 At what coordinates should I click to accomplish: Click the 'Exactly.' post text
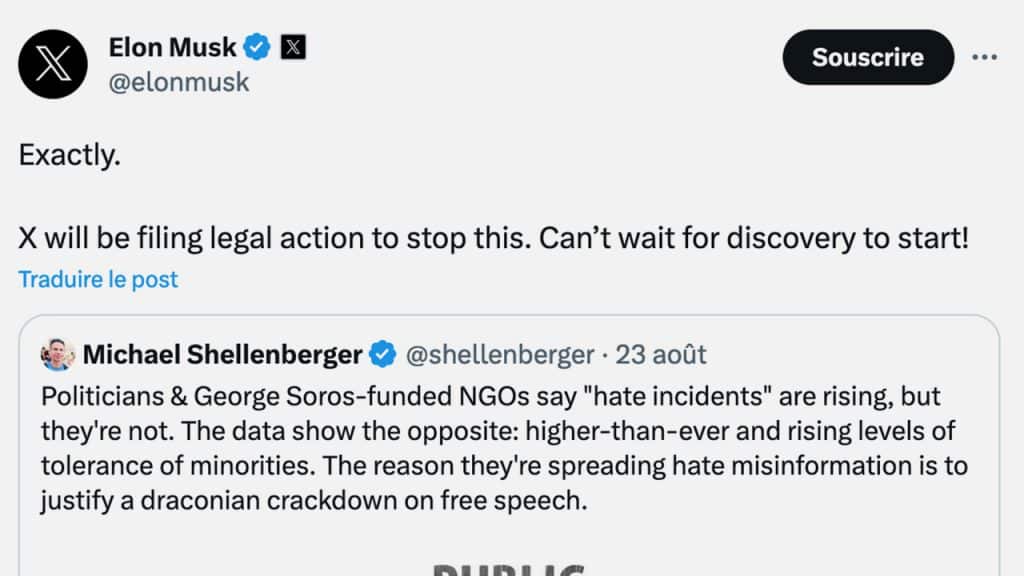[70, 155]
